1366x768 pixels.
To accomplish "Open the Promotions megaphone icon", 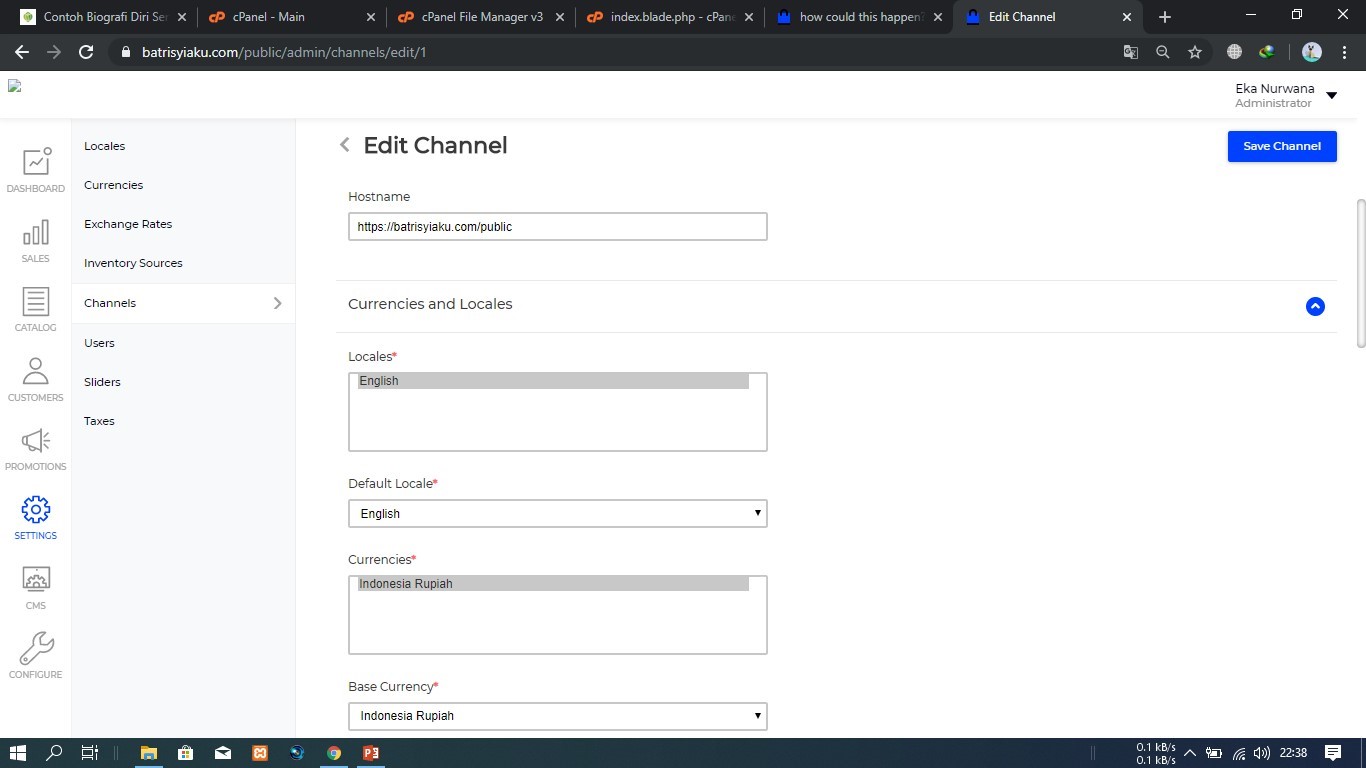I will click(35, 440).
